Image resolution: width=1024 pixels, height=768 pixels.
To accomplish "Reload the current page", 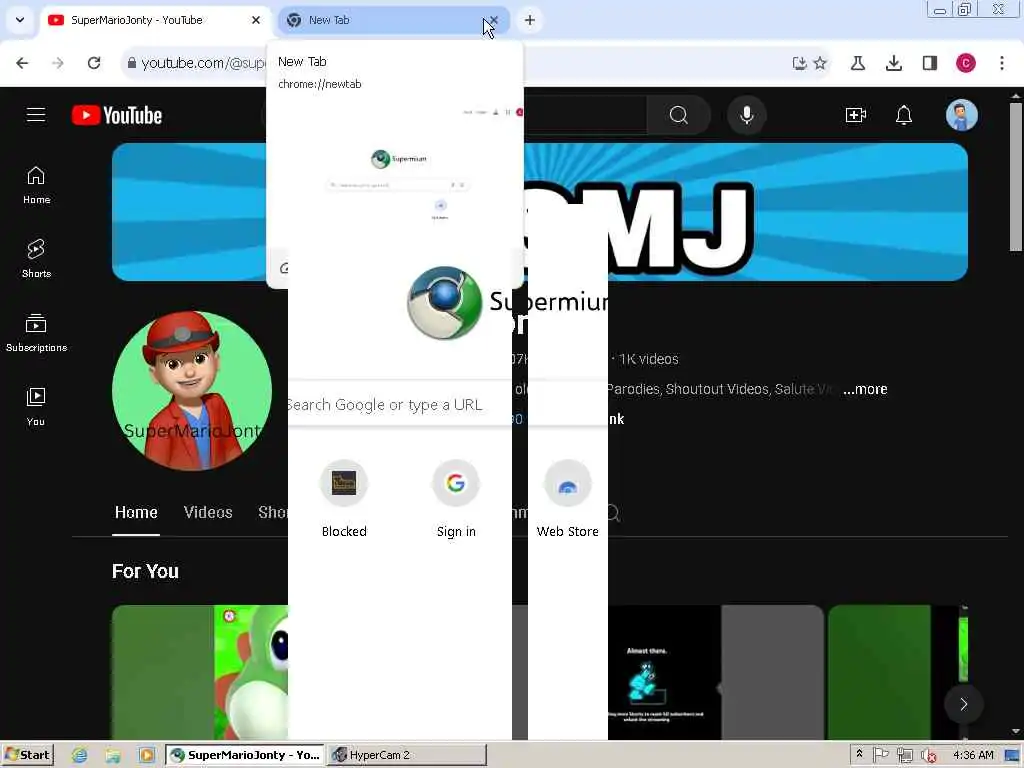I will coord(94,63).
